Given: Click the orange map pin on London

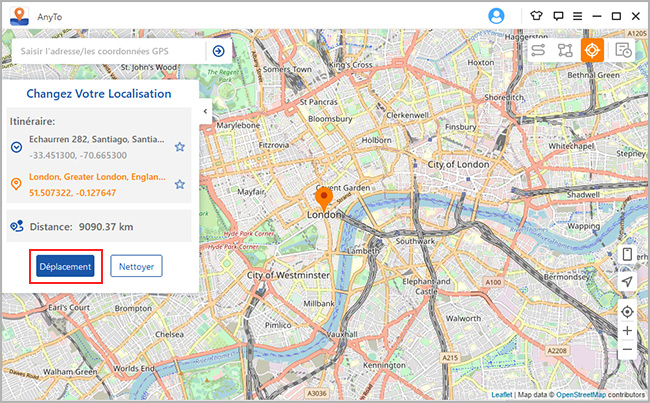Looking at the screenshot, I should click(x=324, y=198).
